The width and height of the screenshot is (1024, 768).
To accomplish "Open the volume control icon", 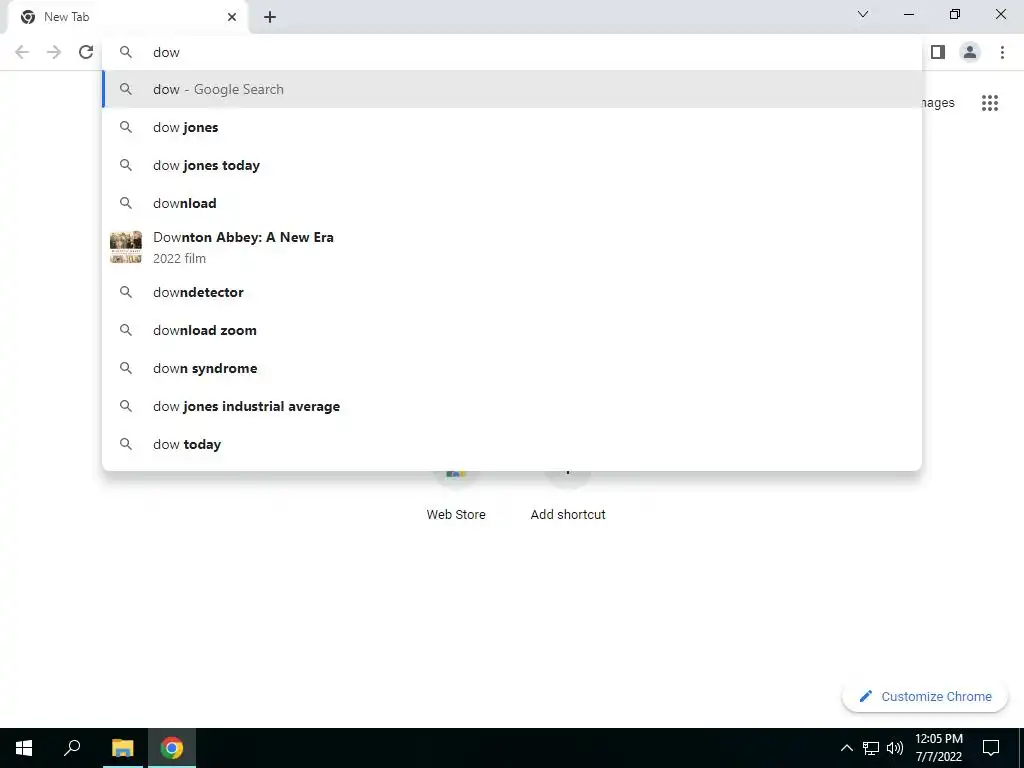I will click(895, 748).
